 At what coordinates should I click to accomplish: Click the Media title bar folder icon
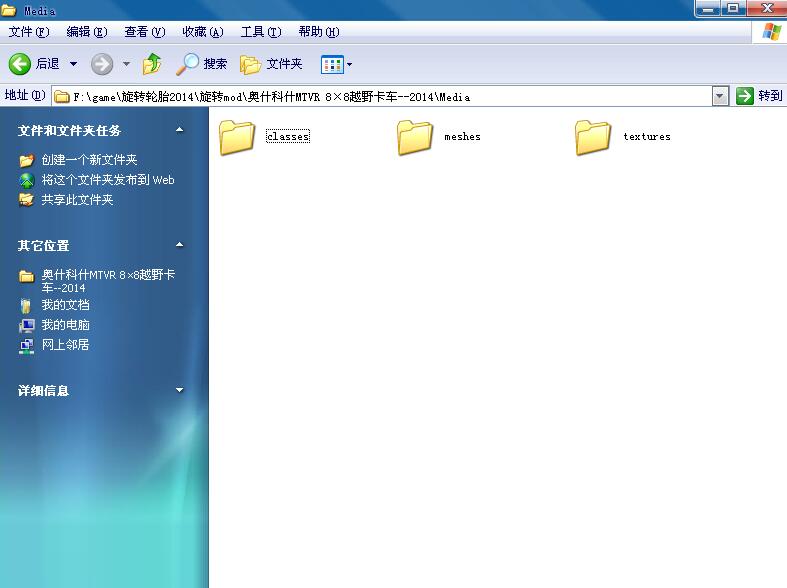click(8, 10)
